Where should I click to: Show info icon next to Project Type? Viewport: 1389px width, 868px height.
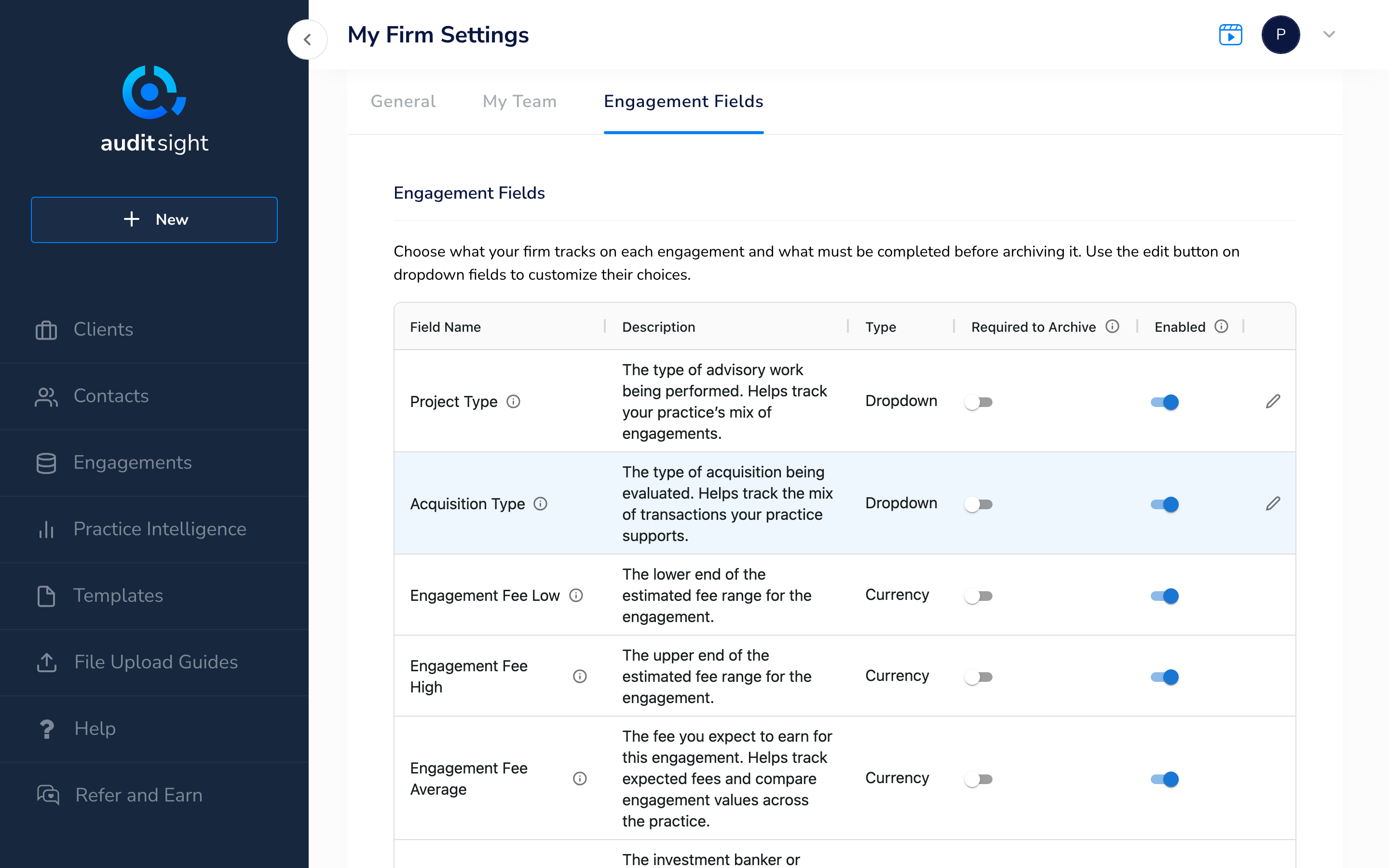(x=513, y=401)
